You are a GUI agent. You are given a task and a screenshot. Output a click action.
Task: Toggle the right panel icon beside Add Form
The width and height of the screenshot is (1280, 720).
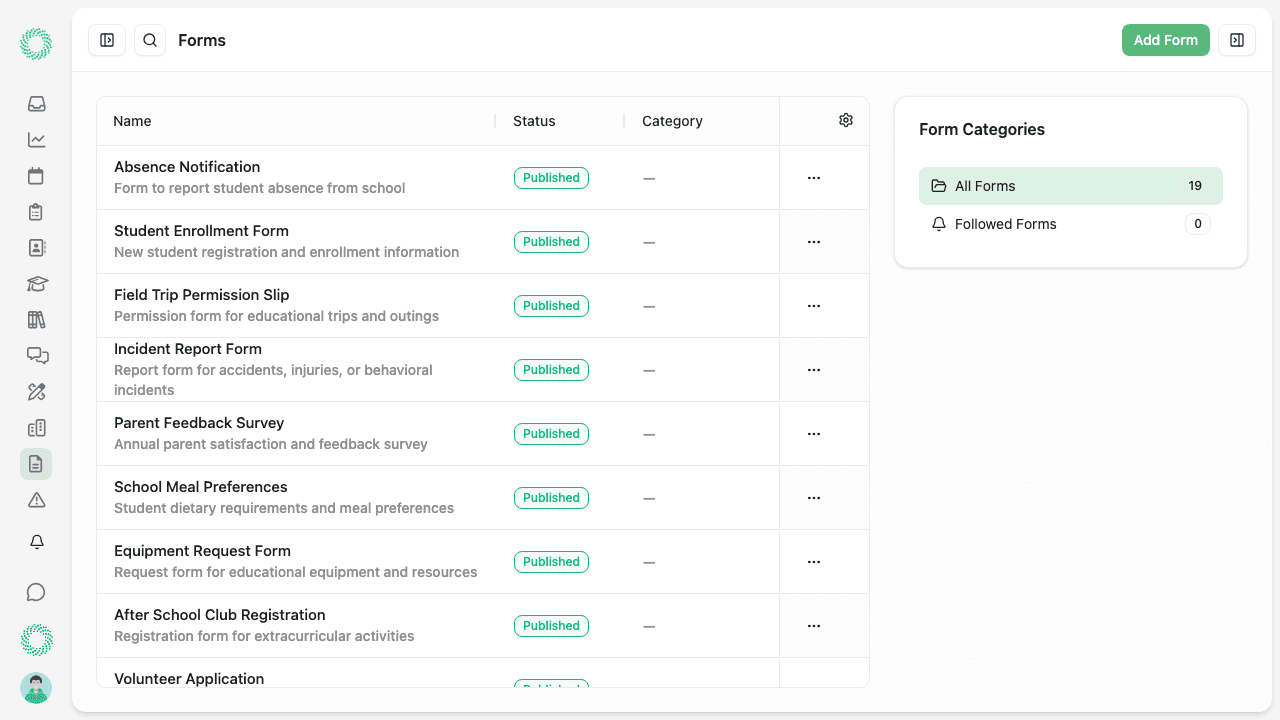point(1237,40)
